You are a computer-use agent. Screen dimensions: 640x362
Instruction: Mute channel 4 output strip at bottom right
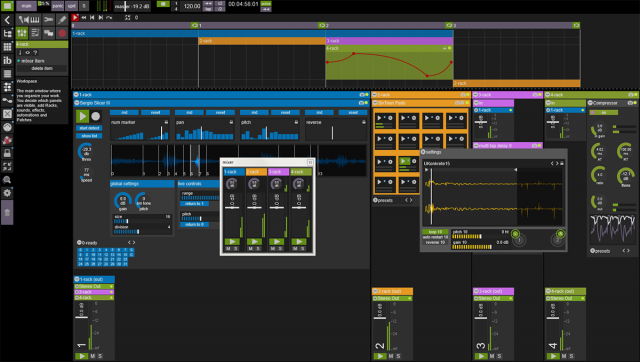564,356
